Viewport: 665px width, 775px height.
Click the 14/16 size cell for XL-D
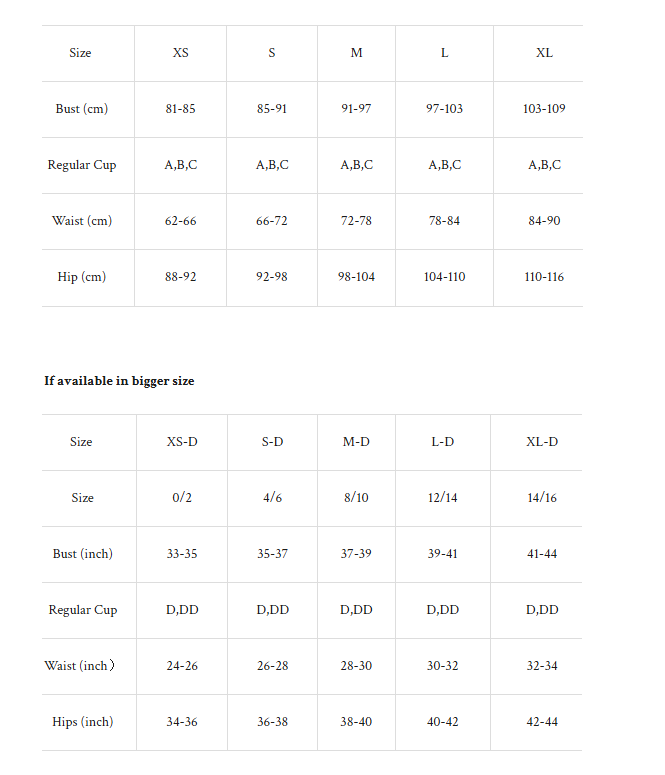click(x=542, y=498)
